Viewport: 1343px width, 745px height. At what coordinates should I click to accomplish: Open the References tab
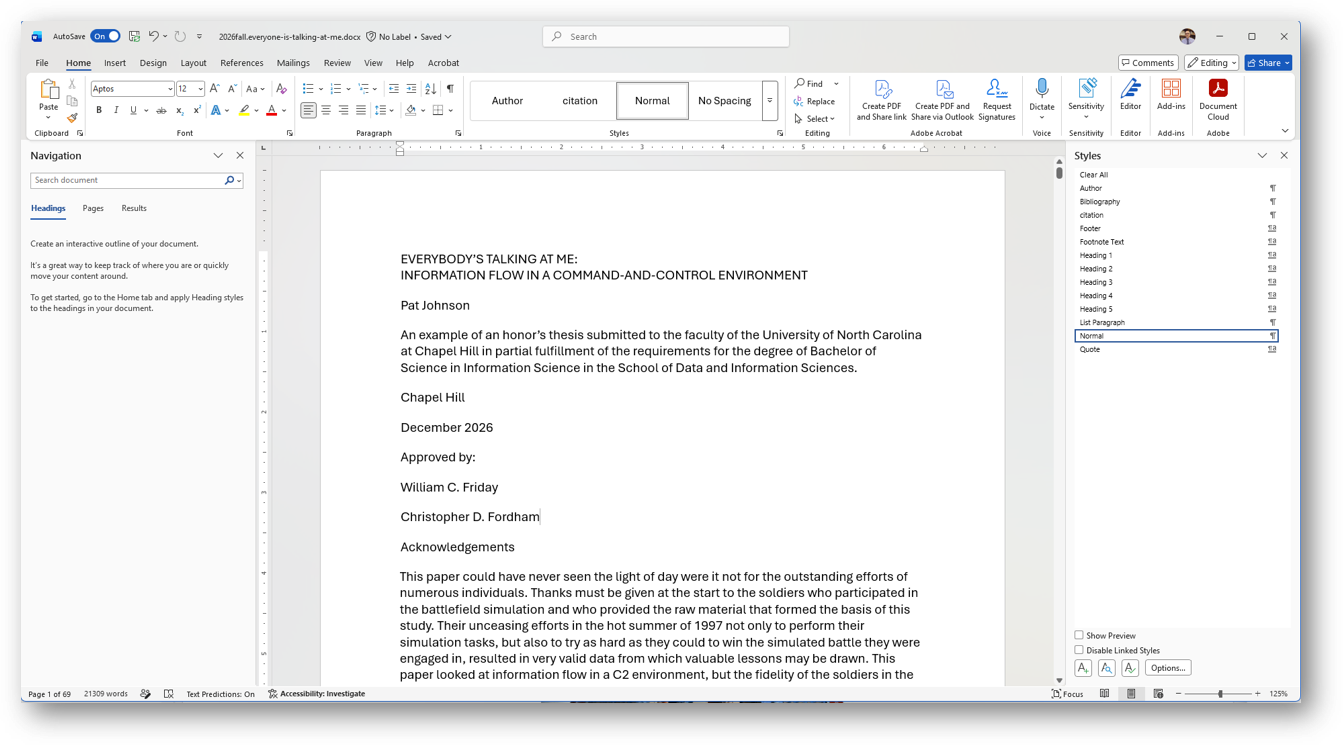pyautogui.click(x=242, y=63)
